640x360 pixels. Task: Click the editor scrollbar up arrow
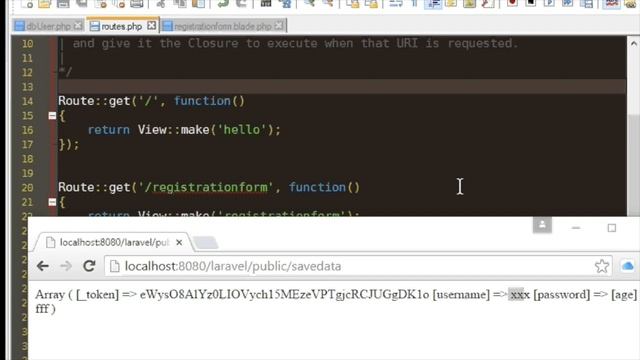point(633,43)
